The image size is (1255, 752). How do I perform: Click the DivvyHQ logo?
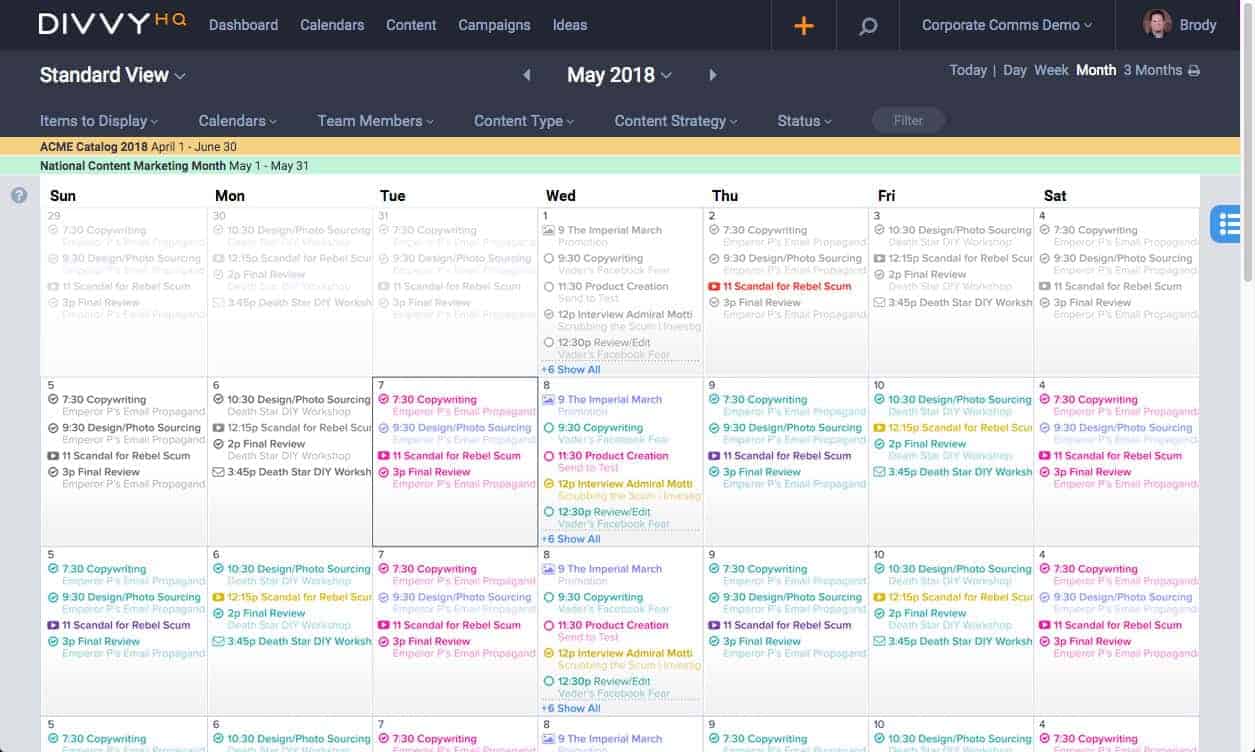tap(112, 23)
